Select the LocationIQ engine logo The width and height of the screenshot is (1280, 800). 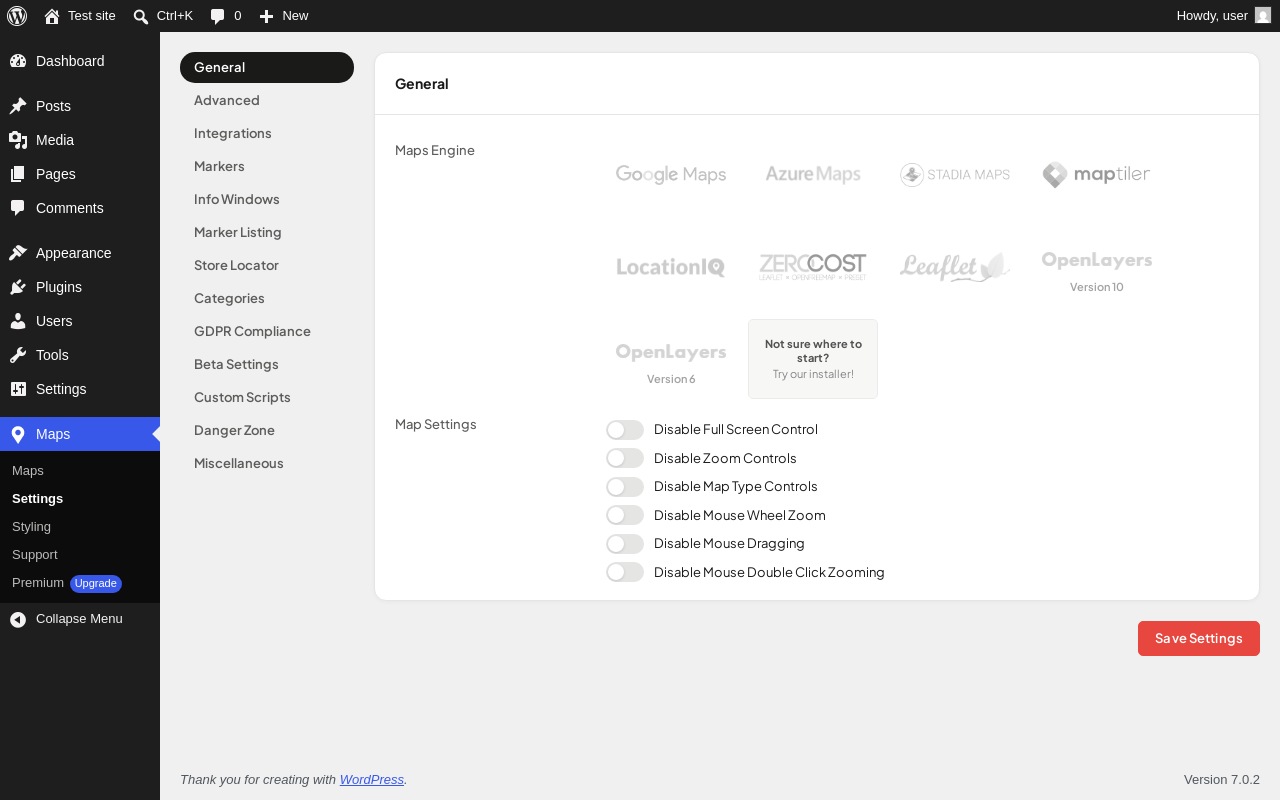671,267
